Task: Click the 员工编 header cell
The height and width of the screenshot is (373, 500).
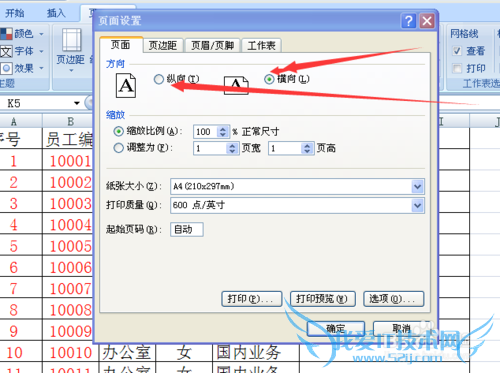Action: pos(68,139)
